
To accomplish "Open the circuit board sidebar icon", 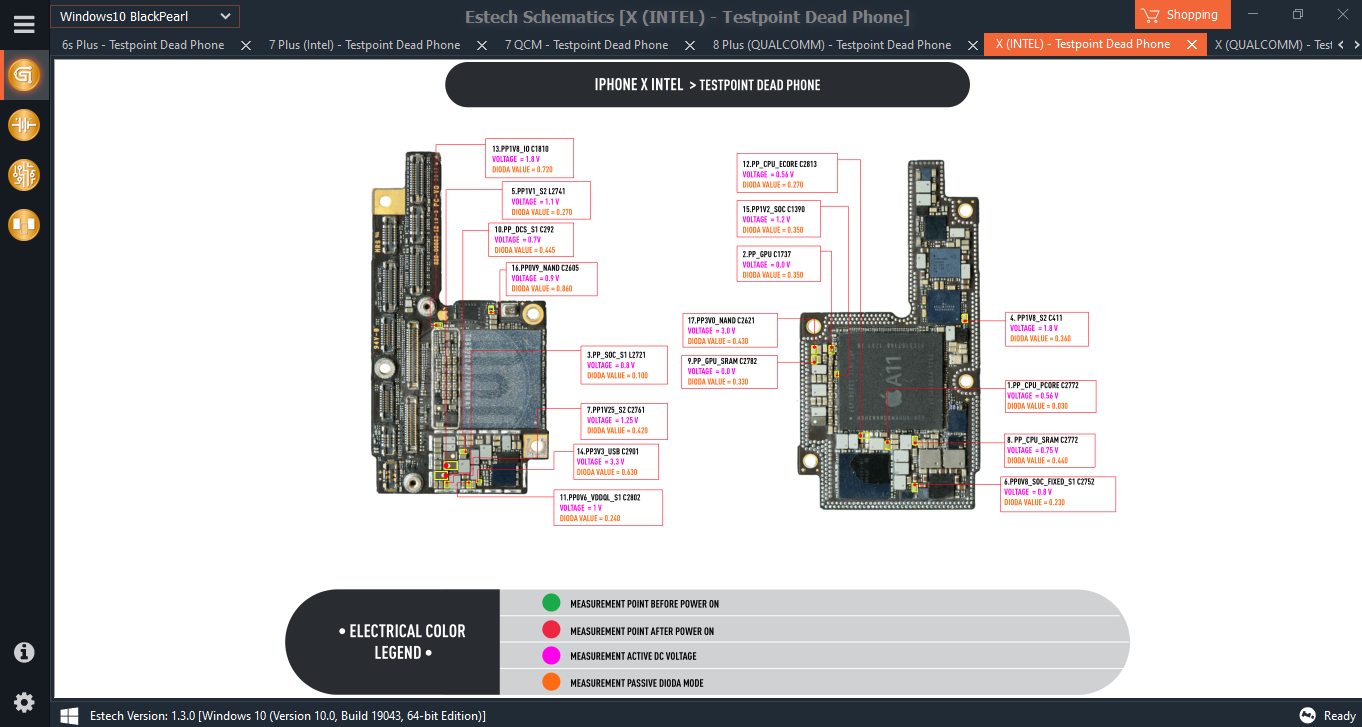I will tap(24, 175).
